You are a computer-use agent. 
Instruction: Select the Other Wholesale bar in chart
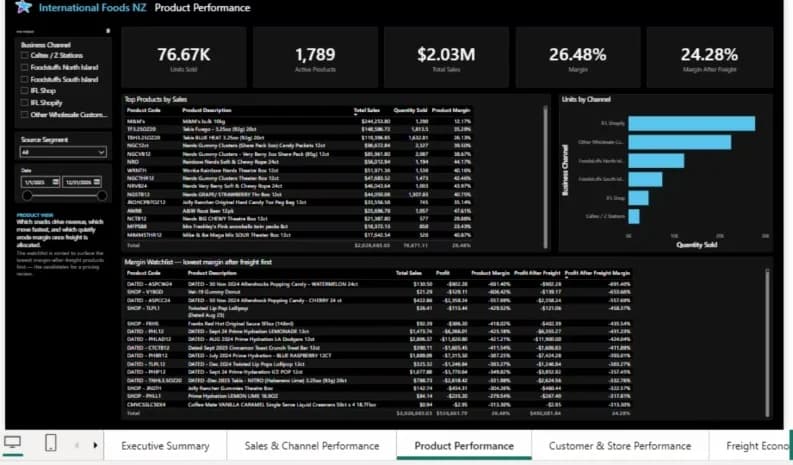click(680, 142)
